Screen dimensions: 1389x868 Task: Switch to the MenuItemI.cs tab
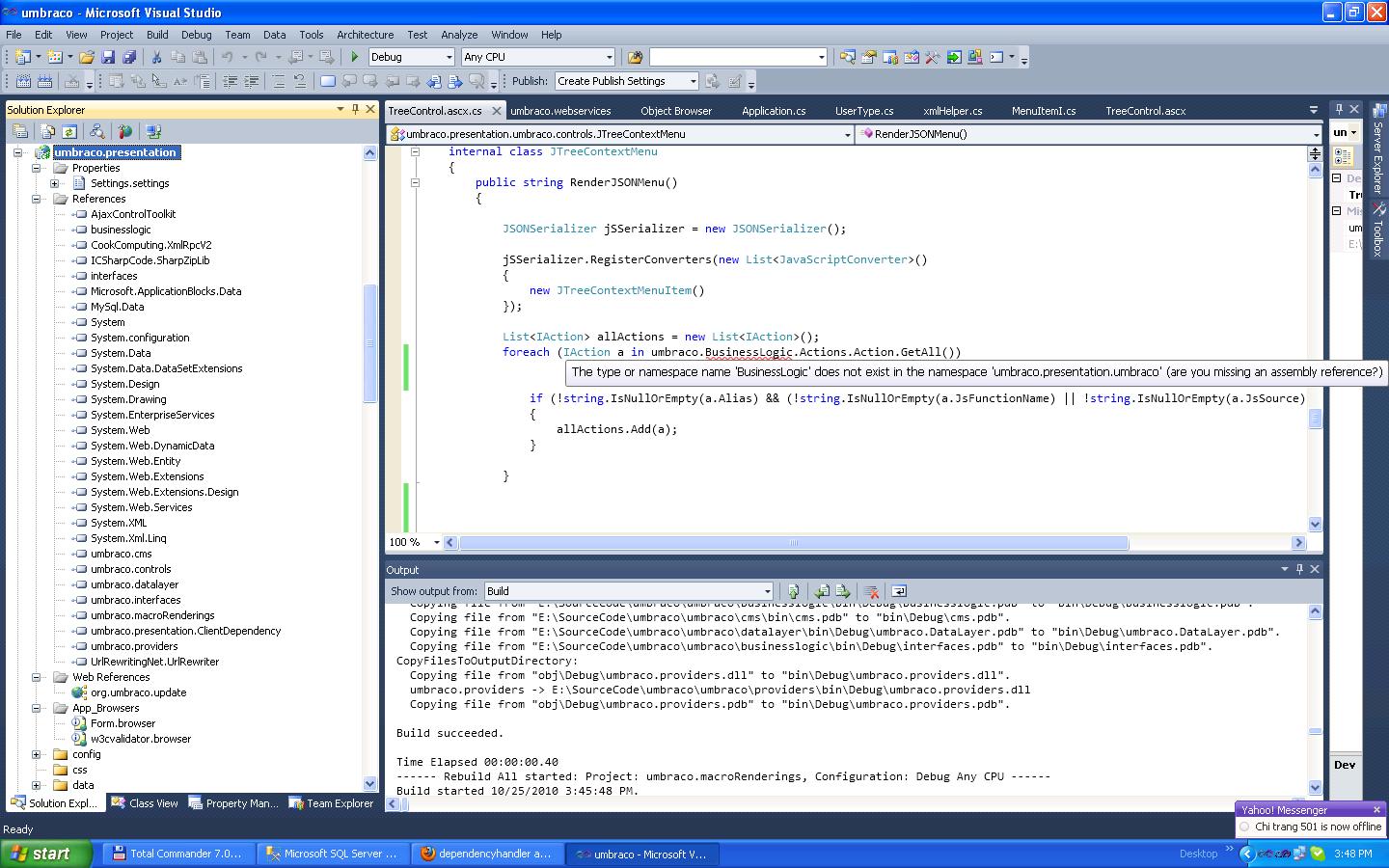tap(1044, 111)
